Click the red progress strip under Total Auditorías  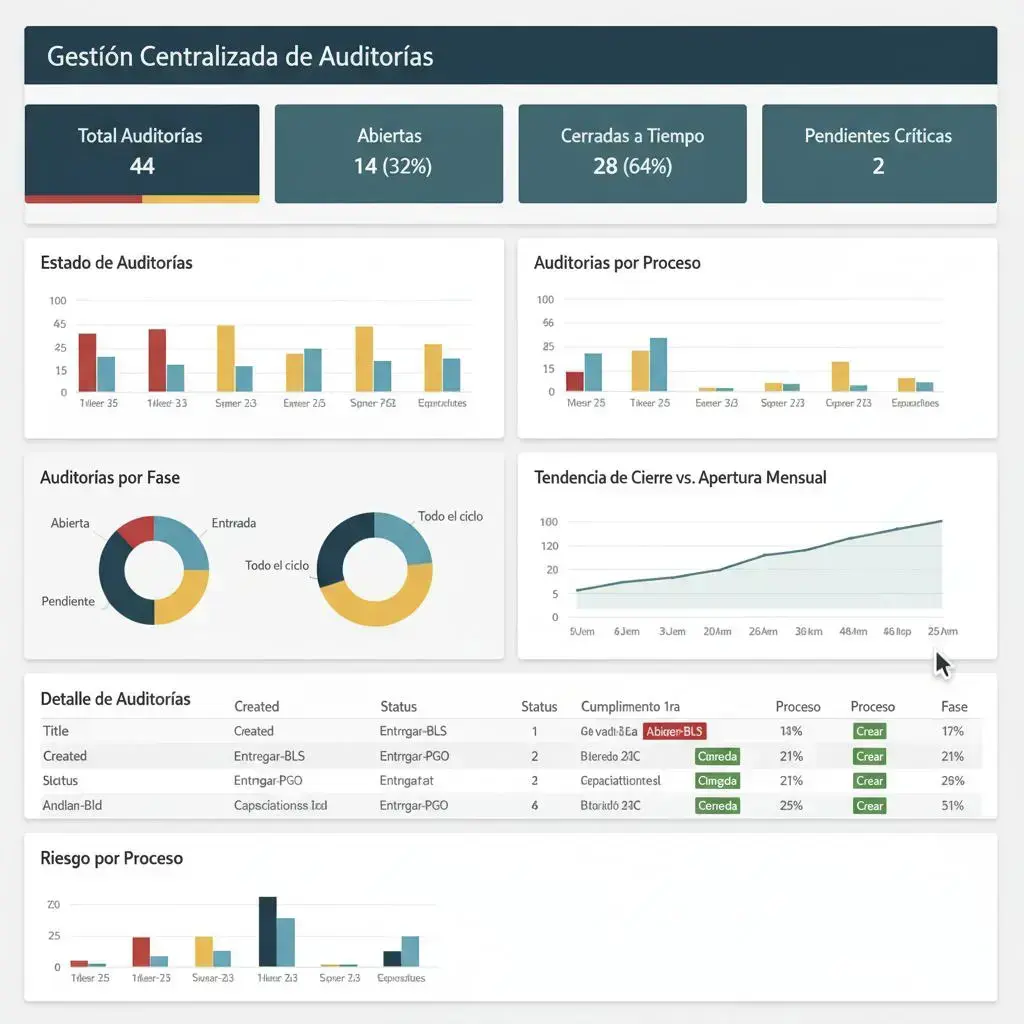(x=83, y=199)
